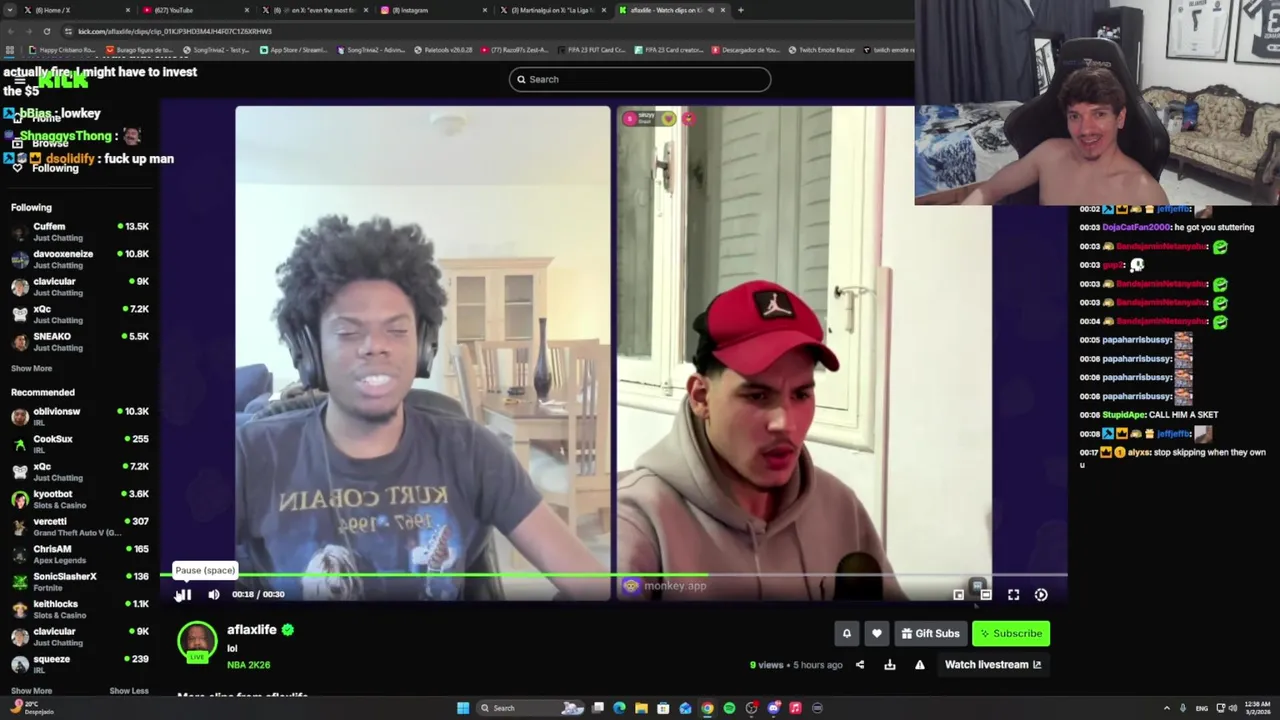This screenshot has height=720, width=1280.
Task: Pause the clip playback
Action: pyautogui.click(x=184, y=594)
